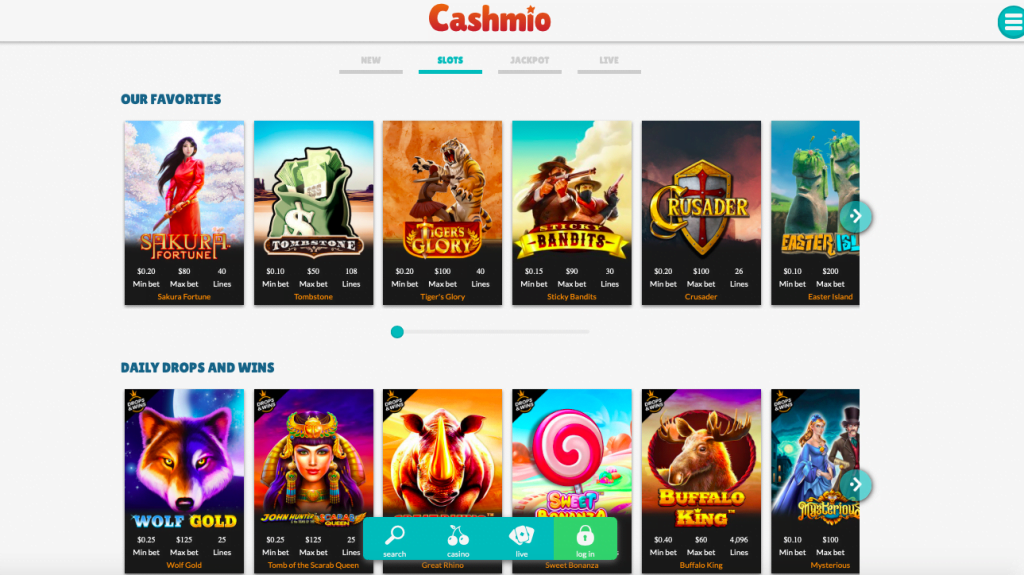Advance the Daily Drops and Wins carousel arrow
The width and height of the screenshot is (1024, 575).
click(x=856, y=485)
